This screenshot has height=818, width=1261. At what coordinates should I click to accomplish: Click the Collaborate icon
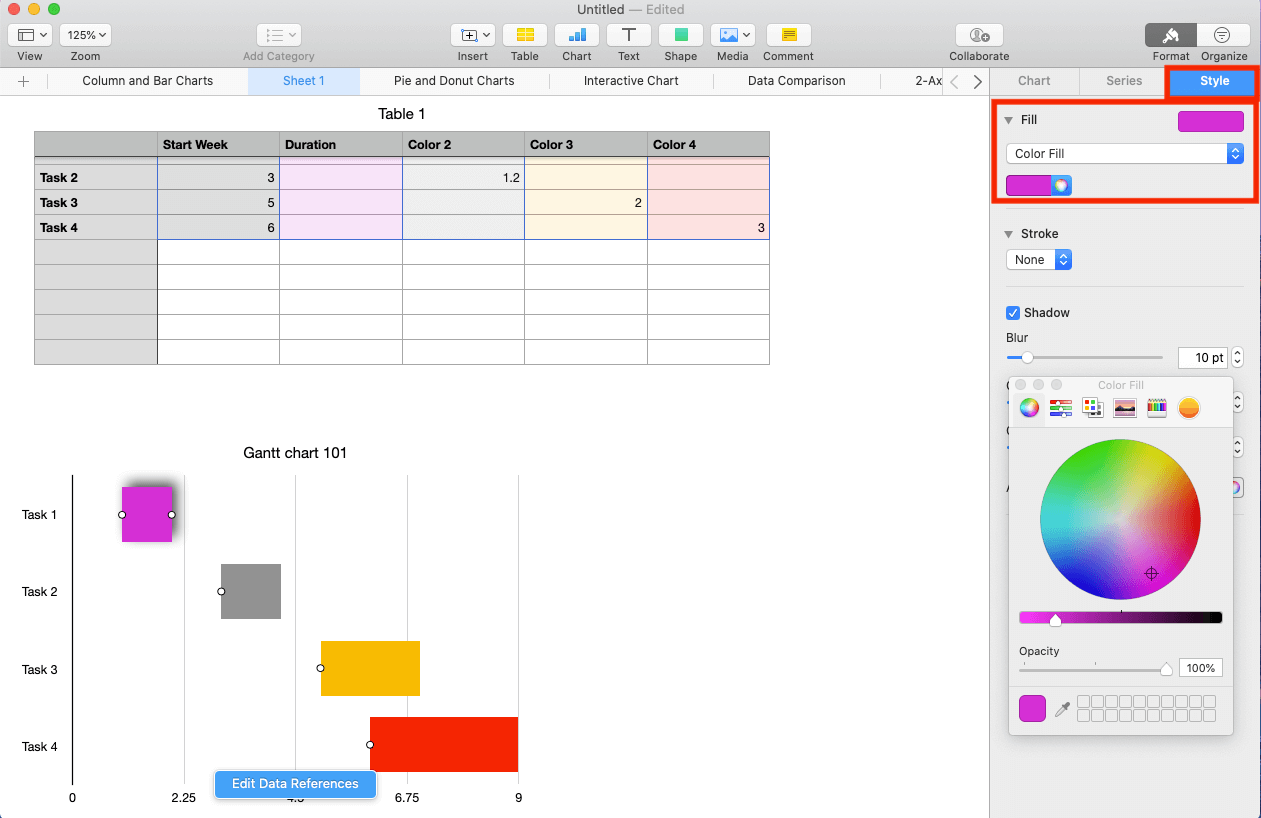pyautogui.click(x=979, y=35)
